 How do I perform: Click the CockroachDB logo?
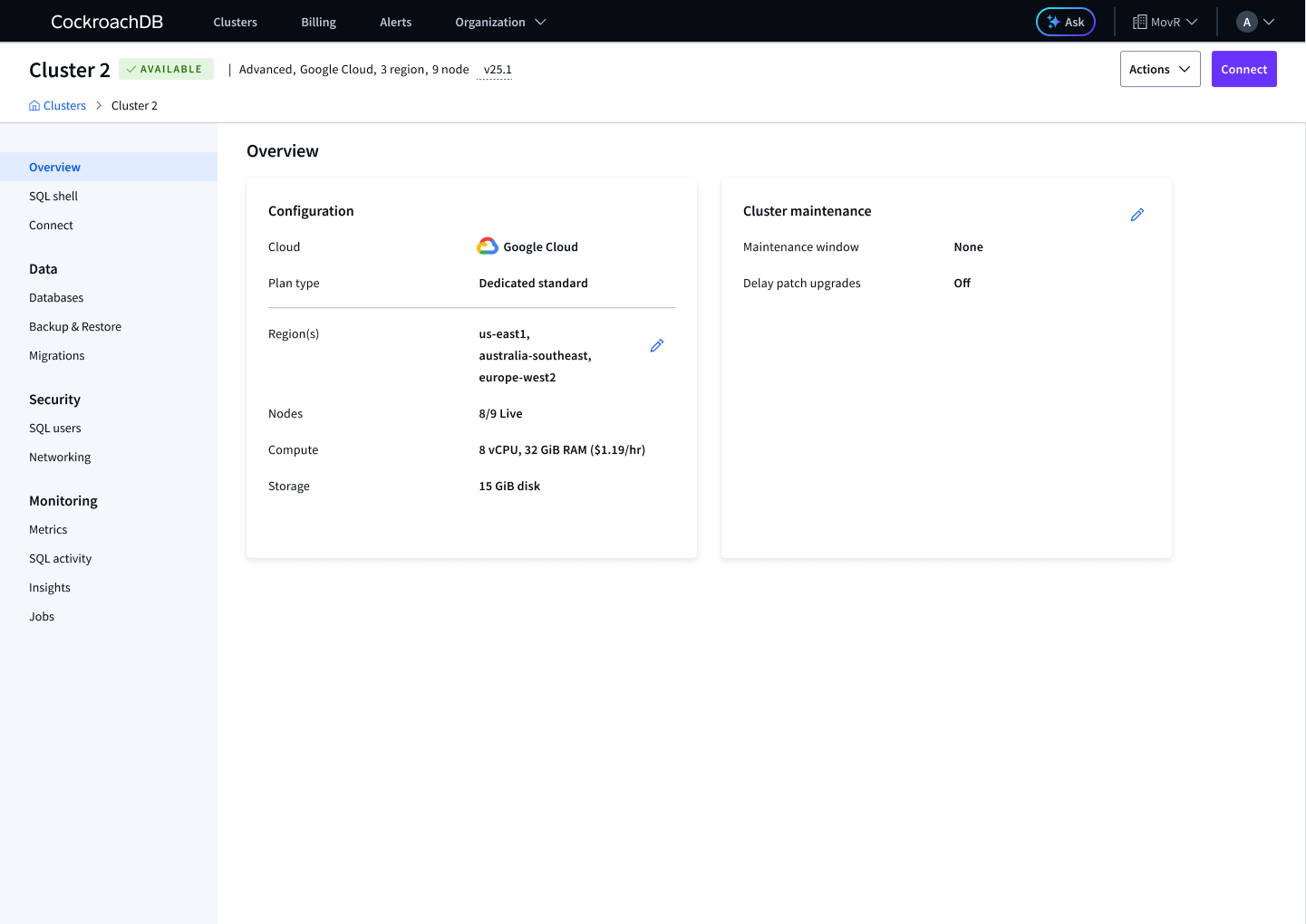[x=107, y=22]
